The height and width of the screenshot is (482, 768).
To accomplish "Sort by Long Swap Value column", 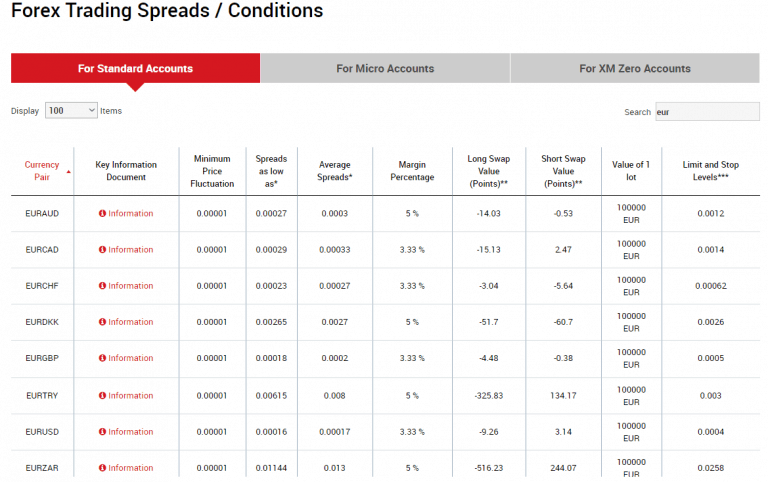I will tap(488, 171).
